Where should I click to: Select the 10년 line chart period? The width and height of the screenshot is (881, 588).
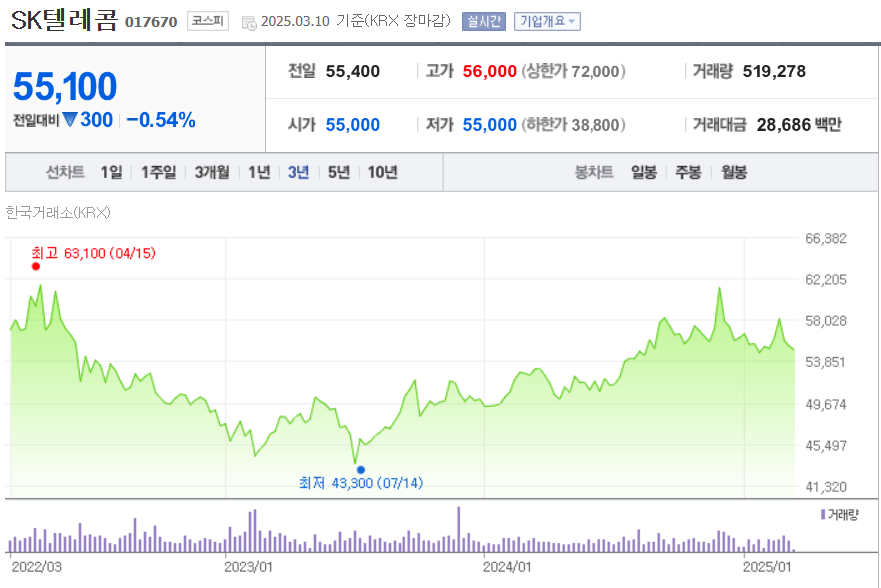[383, 172]
